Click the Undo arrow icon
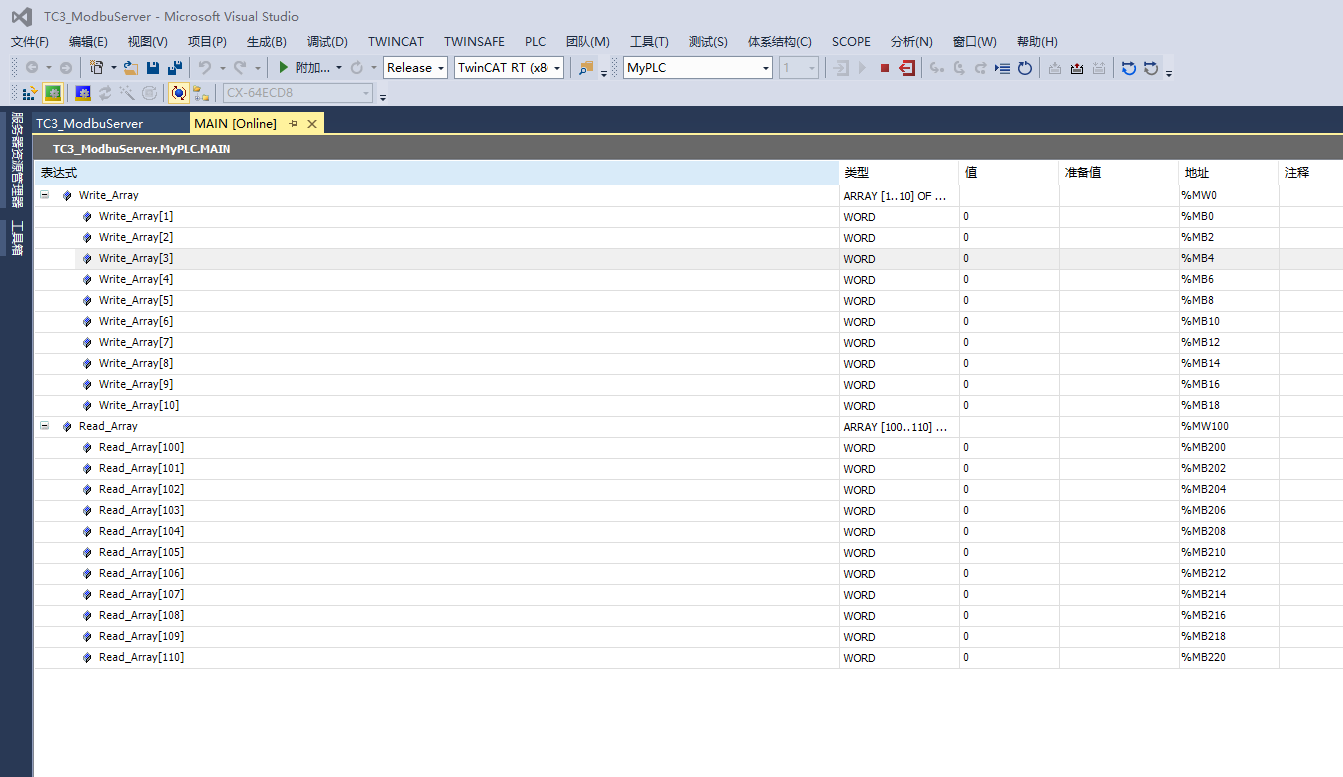Viewport: 1343px width, 777px height. click(204, 67)
